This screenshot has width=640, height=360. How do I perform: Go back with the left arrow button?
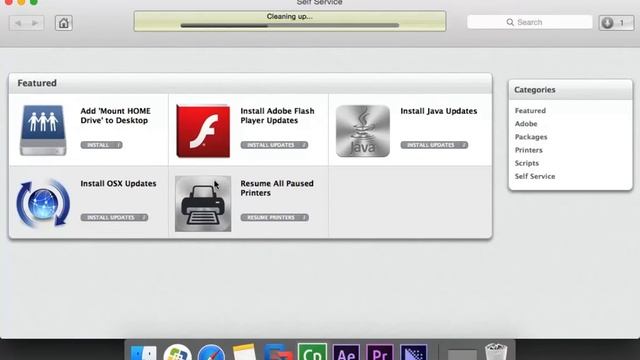pos(18,23)
